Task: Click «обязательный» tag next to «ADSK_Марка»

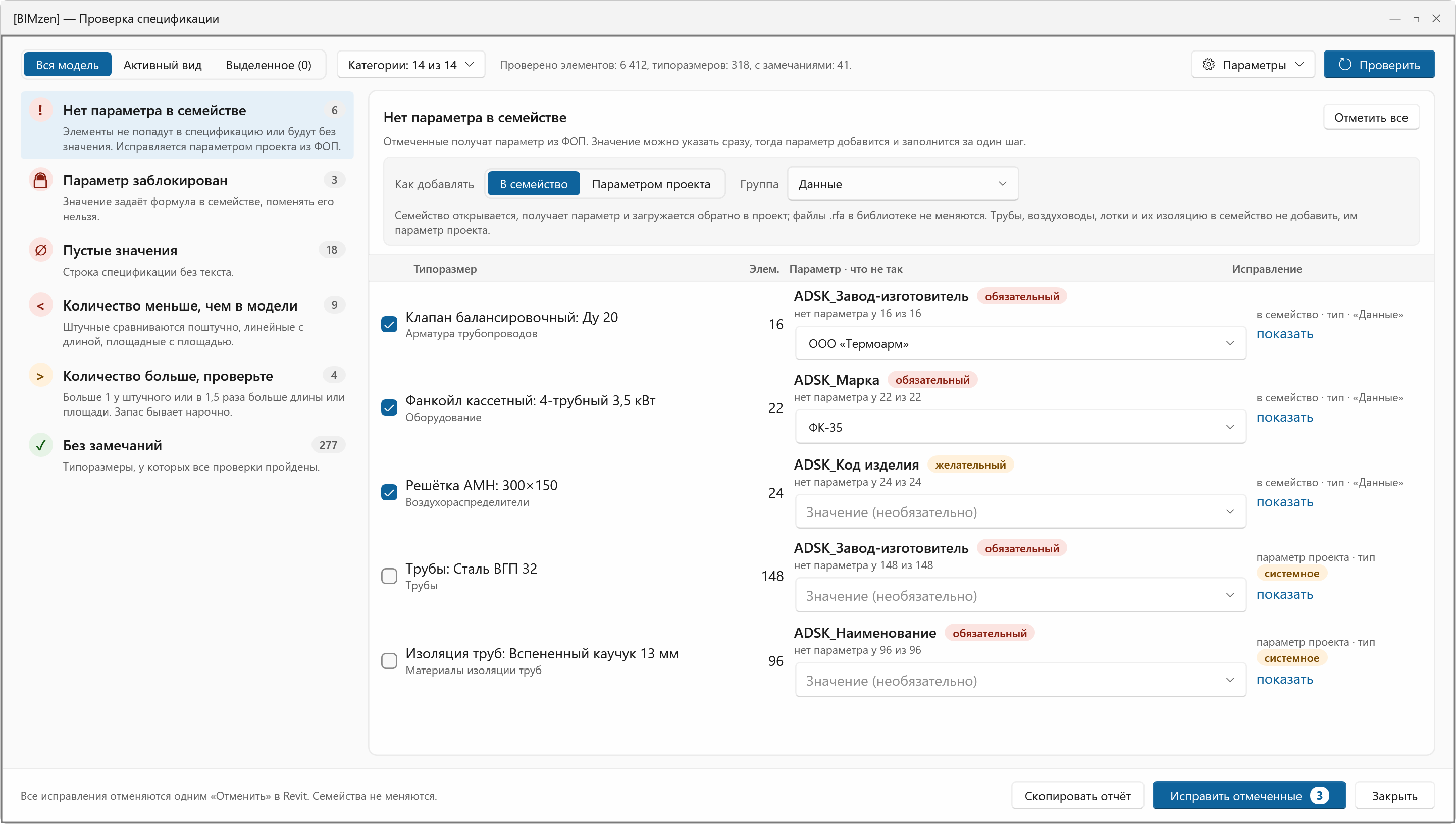Action: 932,380
